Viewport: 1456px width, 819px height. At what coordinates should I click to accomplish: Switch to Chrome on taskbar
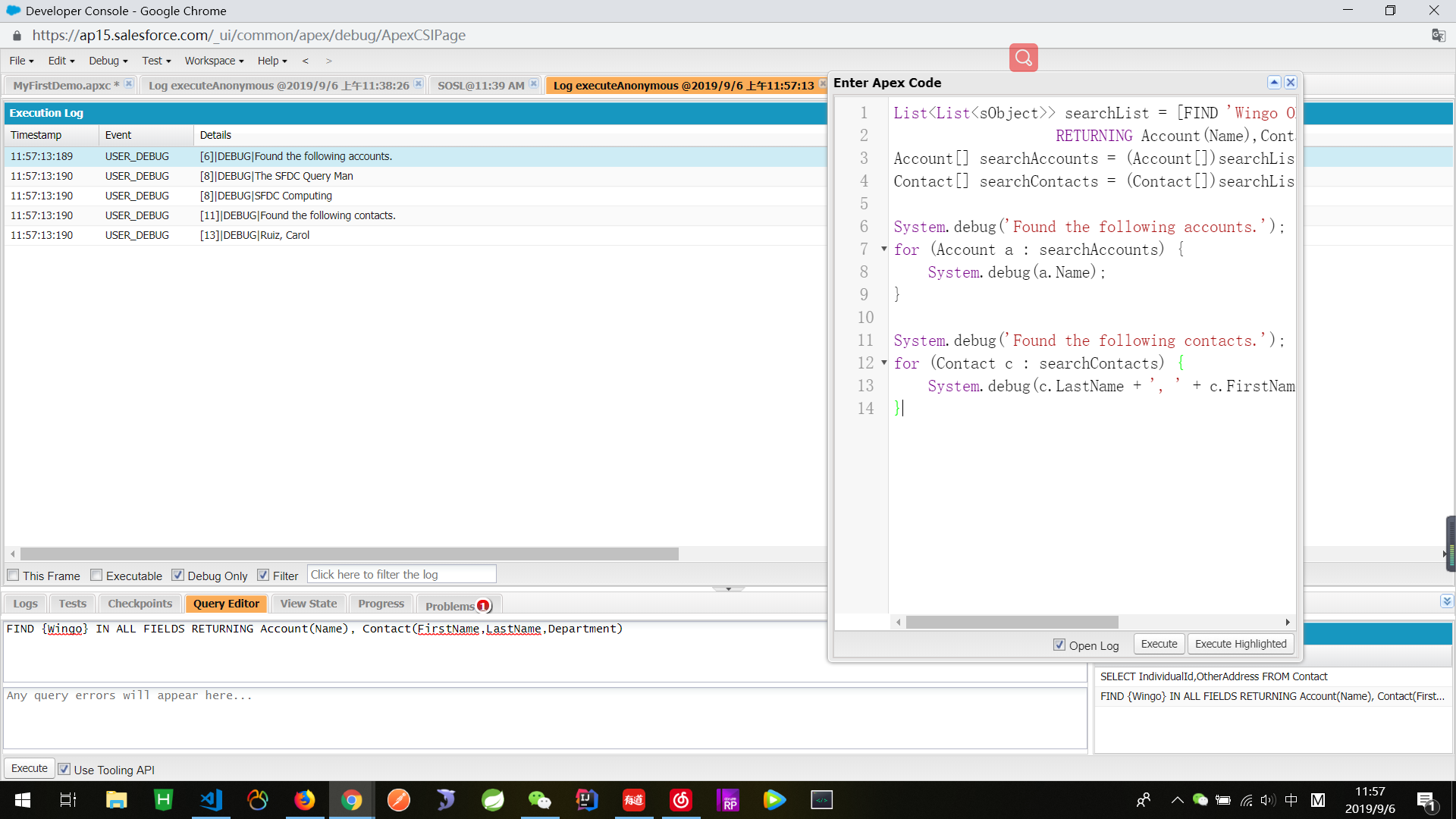(352, 800)
